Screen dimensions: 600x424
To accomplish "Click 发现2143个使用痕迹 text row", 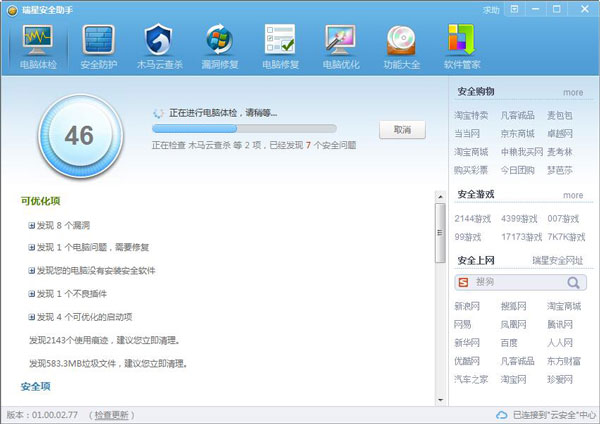I will point(104,340).
